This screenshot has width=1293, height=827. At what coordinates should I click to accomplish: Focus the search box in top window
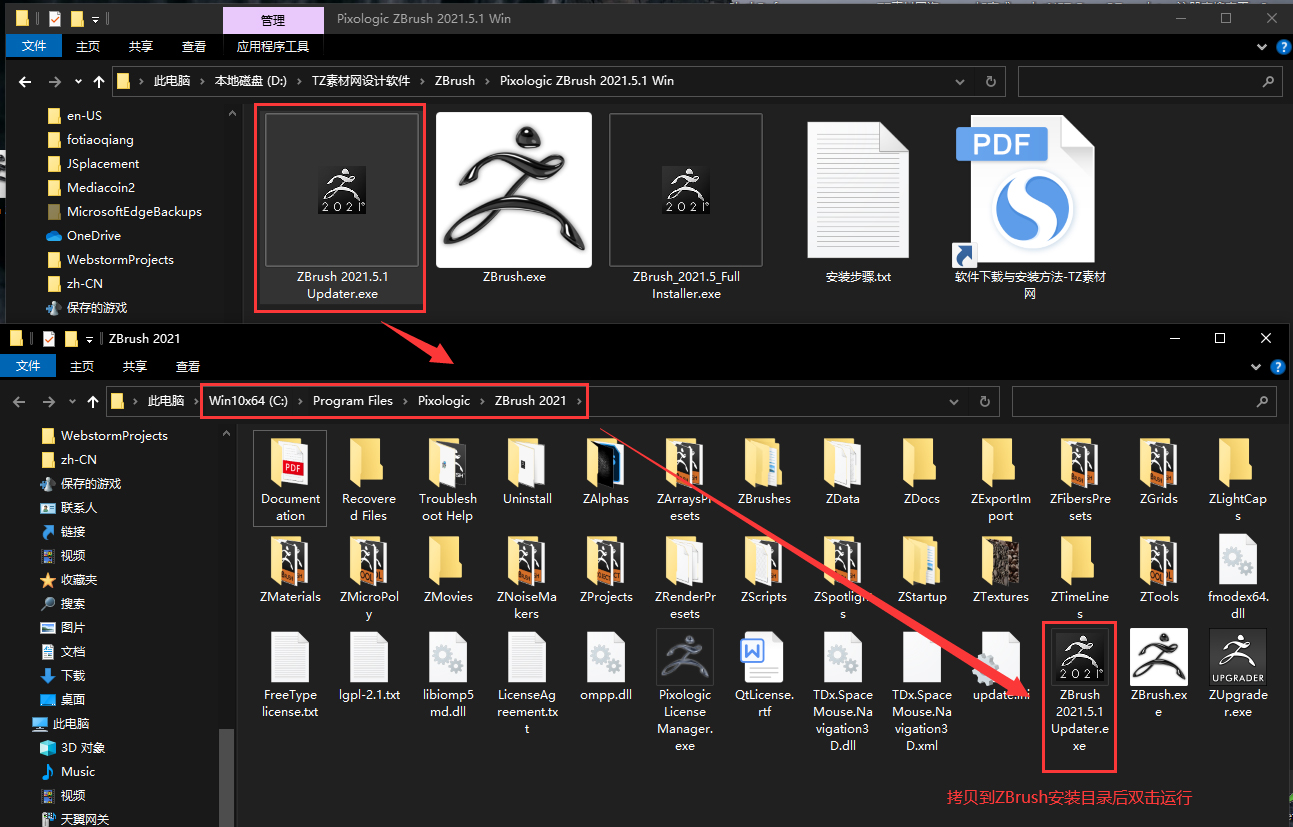[x=1150, y=82]
